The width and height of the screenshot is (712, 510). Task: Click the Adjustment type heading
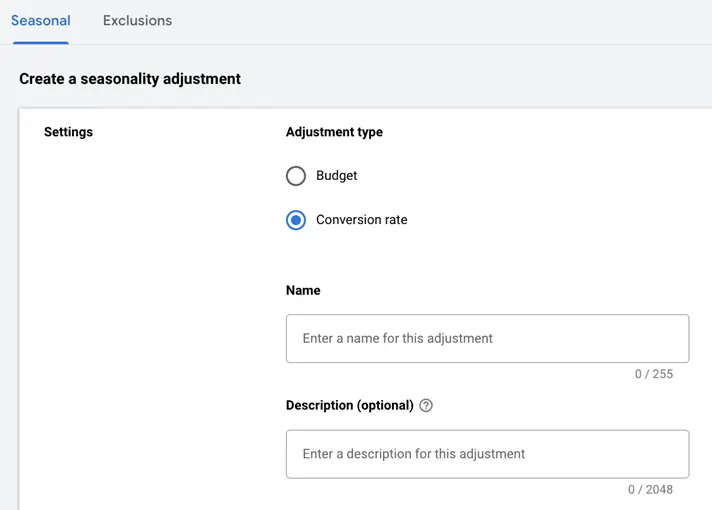[x=334, y=132]
